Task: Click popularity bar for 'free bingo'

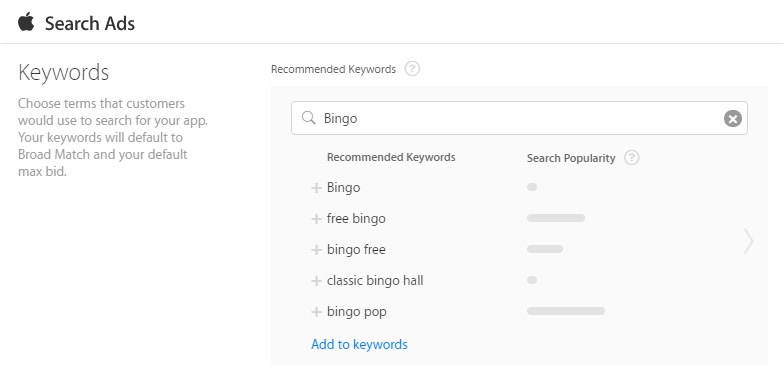Action: point(556,218)
